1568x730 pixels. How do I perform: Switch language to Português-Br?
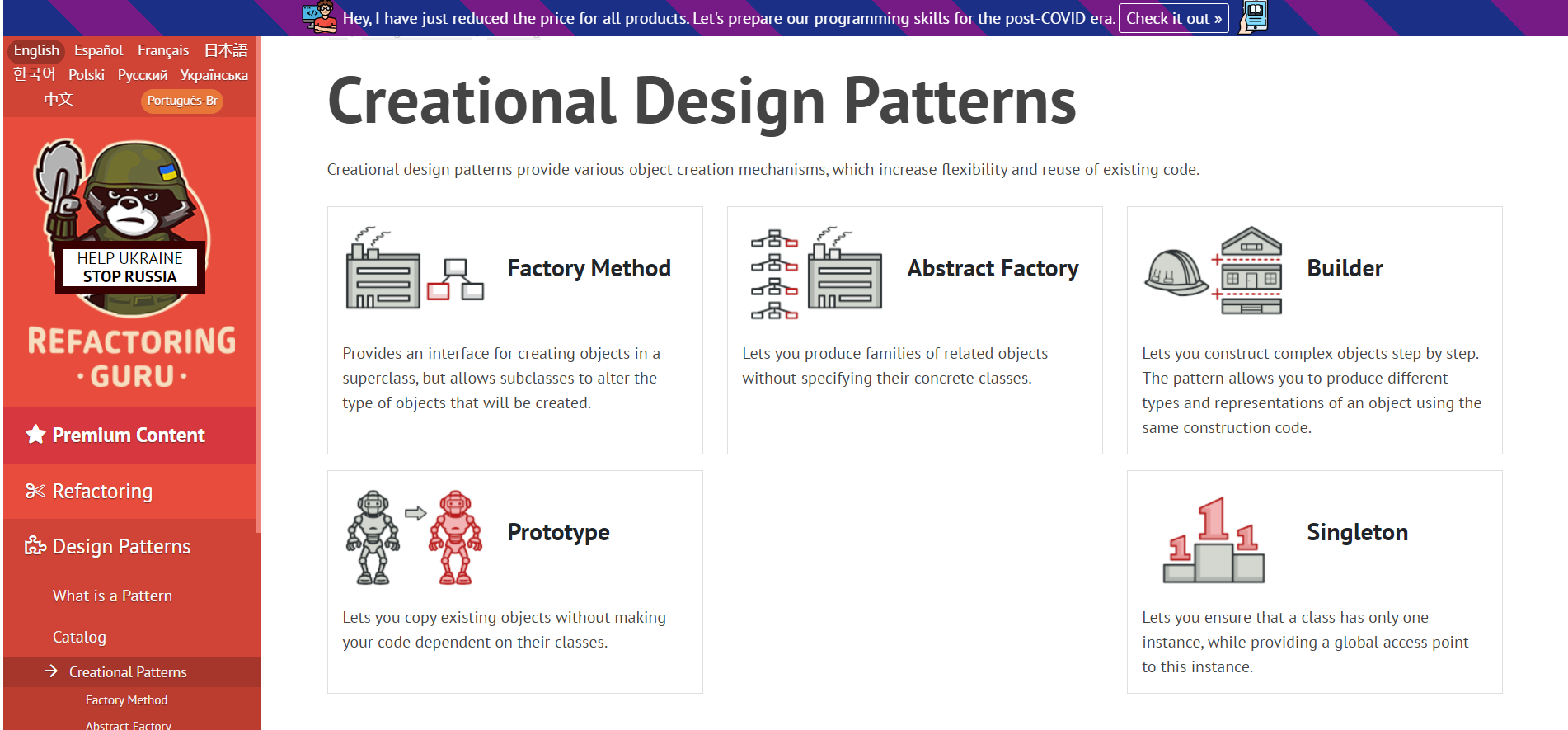tap(182, 101)
